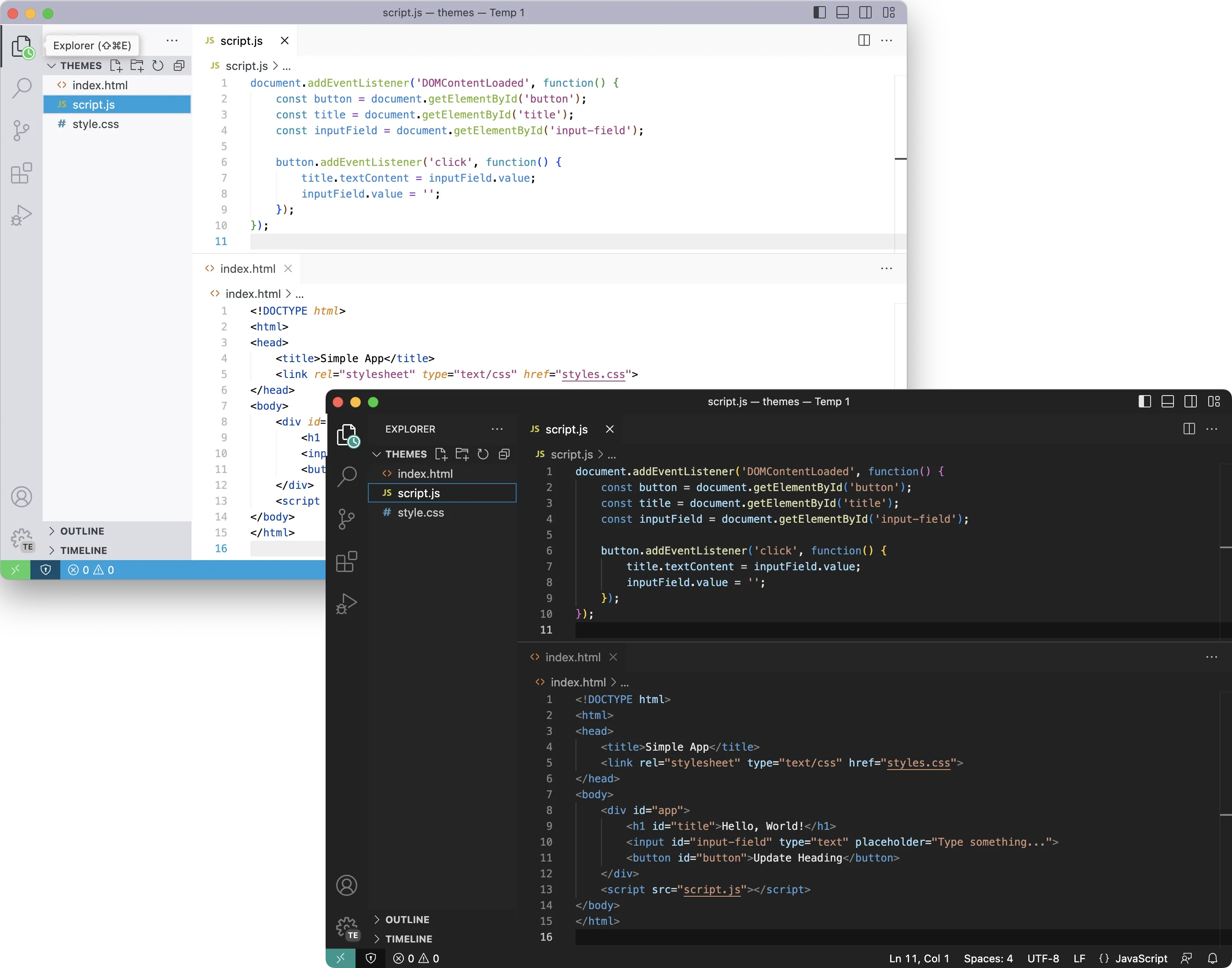Expand OUTLINE section in dark sidebar

[407, 920]
